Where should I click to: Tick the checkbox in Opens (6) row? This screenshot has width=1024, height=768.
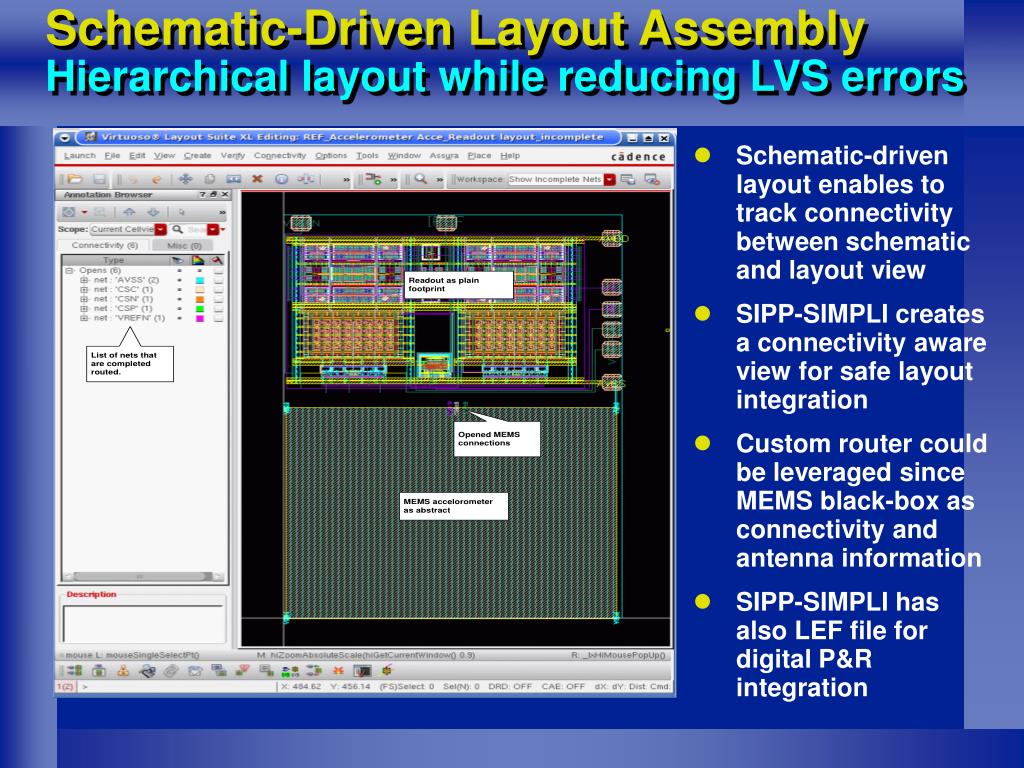(218, 270)
